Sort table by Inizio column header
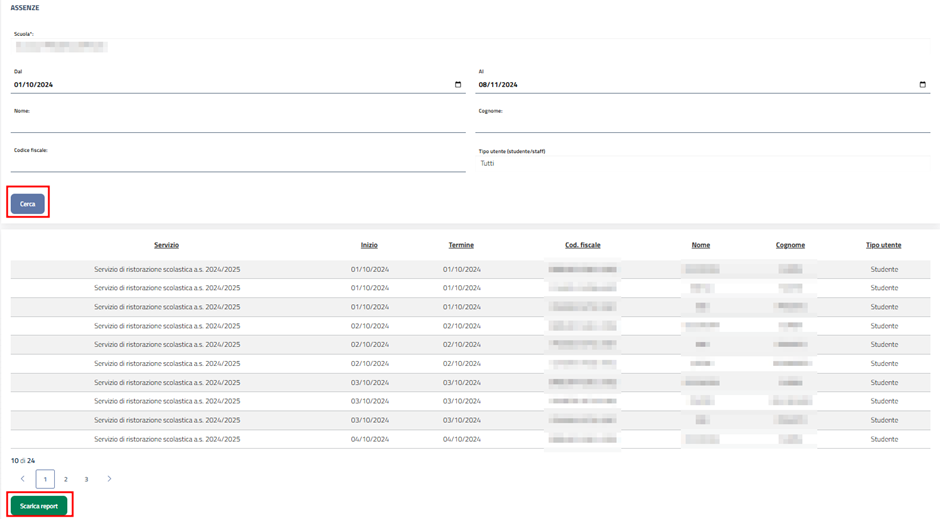The height and width of the screenshot is (519, 940). pos(369,245)
